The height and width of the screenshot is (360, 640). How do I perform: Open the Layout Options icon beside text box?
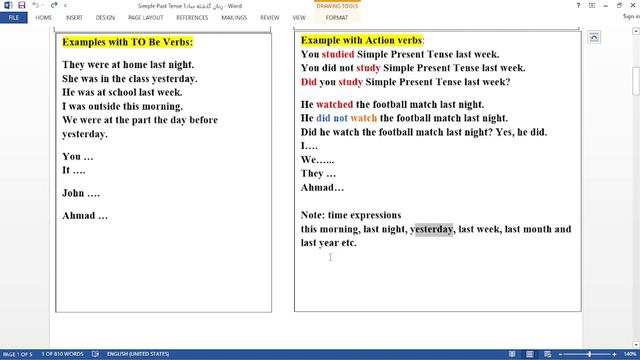pyautogui.click(x=594, y=37)
